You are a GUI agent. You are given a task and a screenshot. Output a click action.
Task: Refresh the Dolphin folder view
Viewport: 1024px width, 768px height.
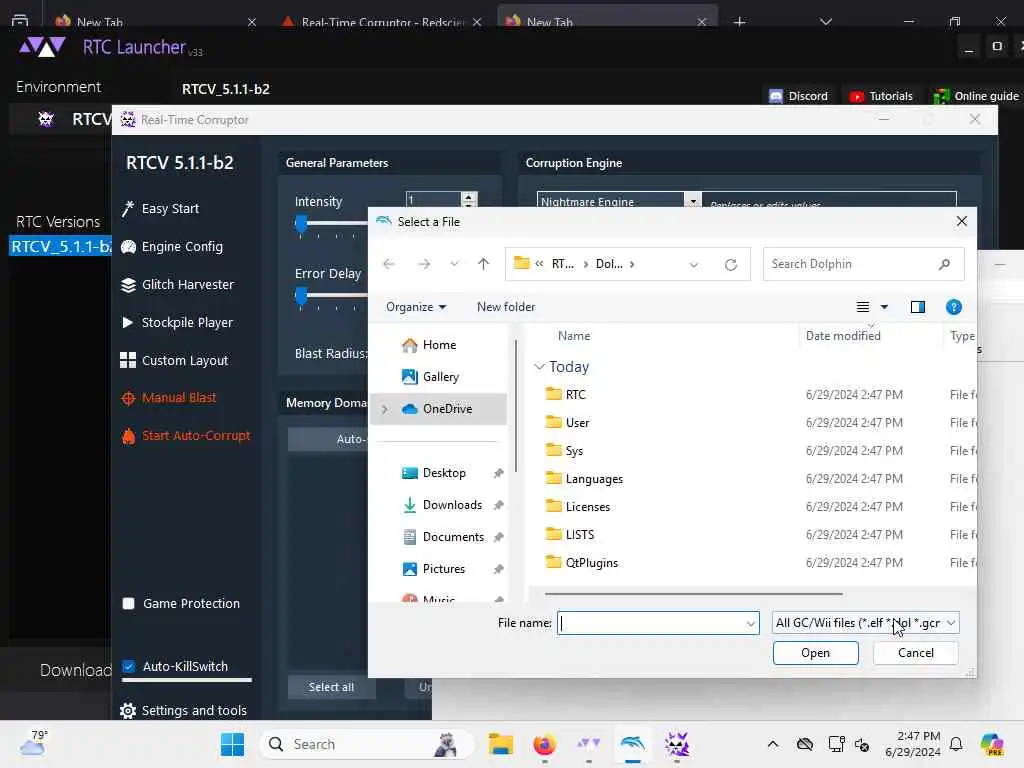click(731, 264)
